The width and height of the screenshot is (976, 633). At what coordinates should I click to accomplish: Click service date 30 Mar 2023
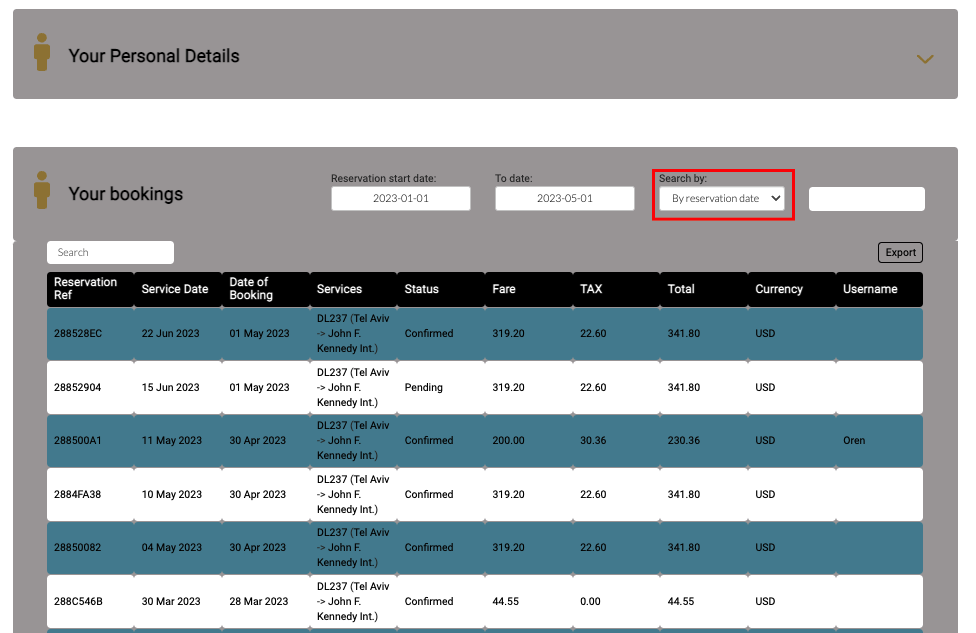click(171, 601)
